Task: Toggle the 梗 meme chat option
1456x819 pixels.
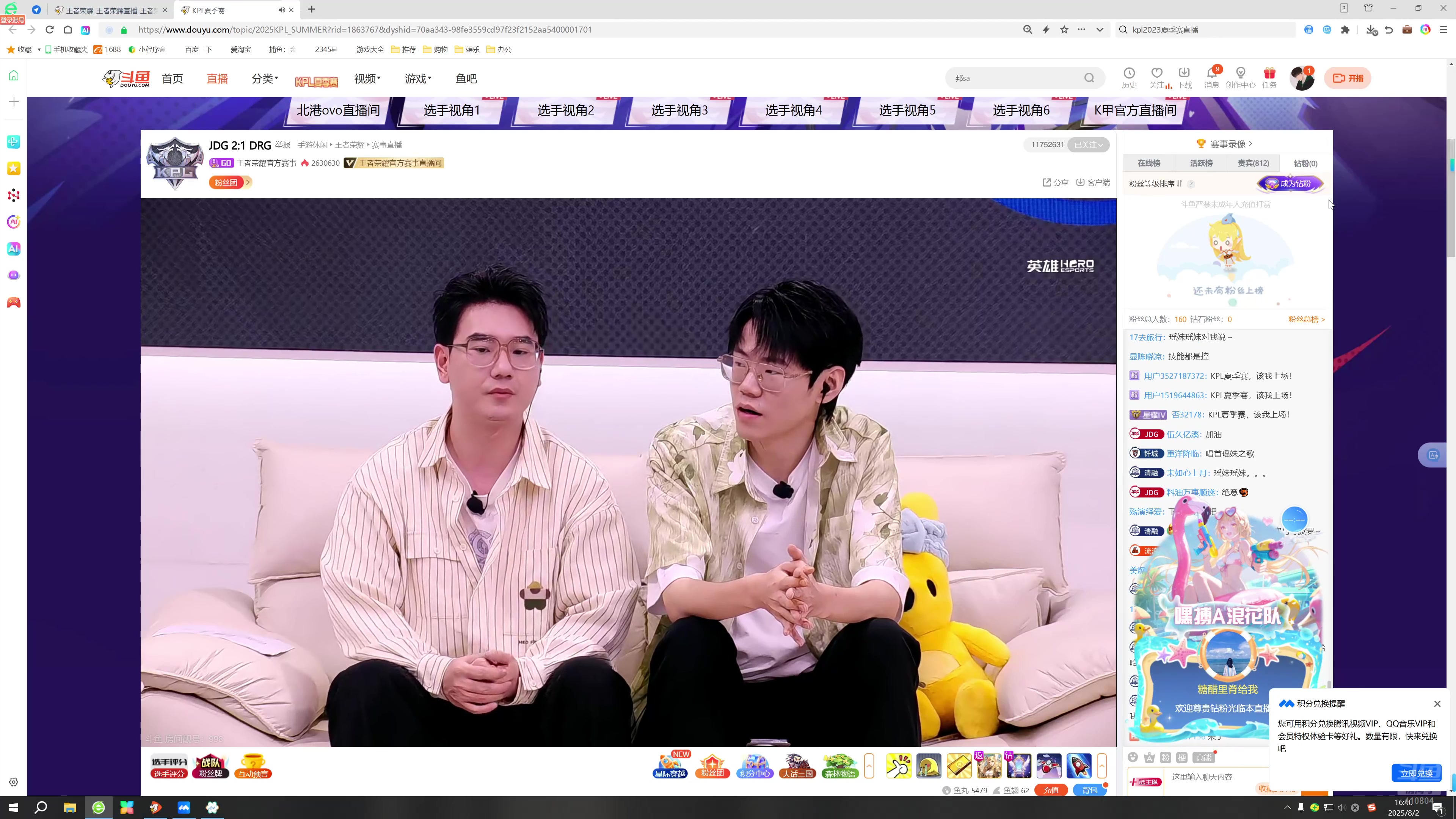Action: [1182, 758]
